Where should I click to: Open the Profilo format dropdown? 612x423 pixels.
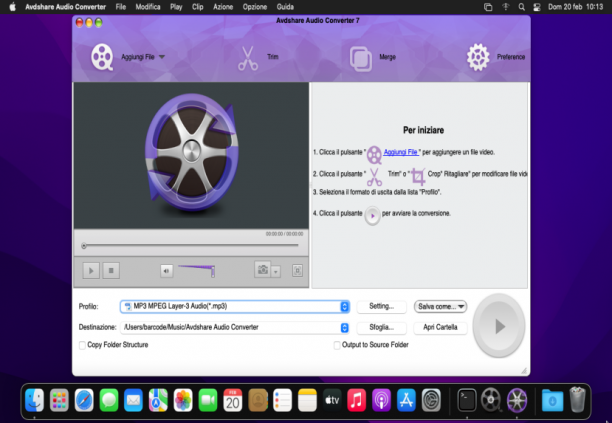coord(344,307)
